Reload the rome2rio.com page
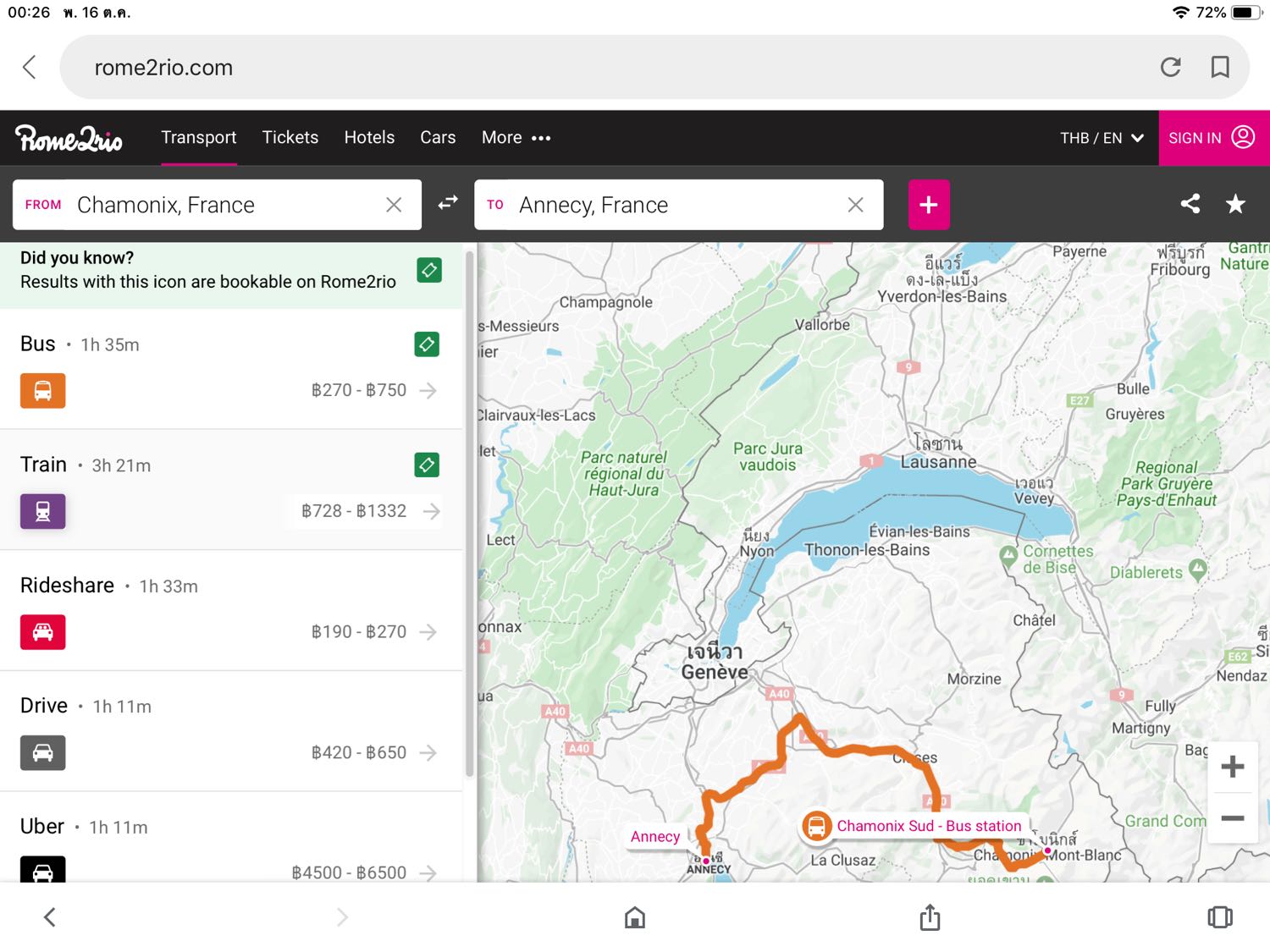Viewport: 1270px width, 952px height. coord(1170,67)
